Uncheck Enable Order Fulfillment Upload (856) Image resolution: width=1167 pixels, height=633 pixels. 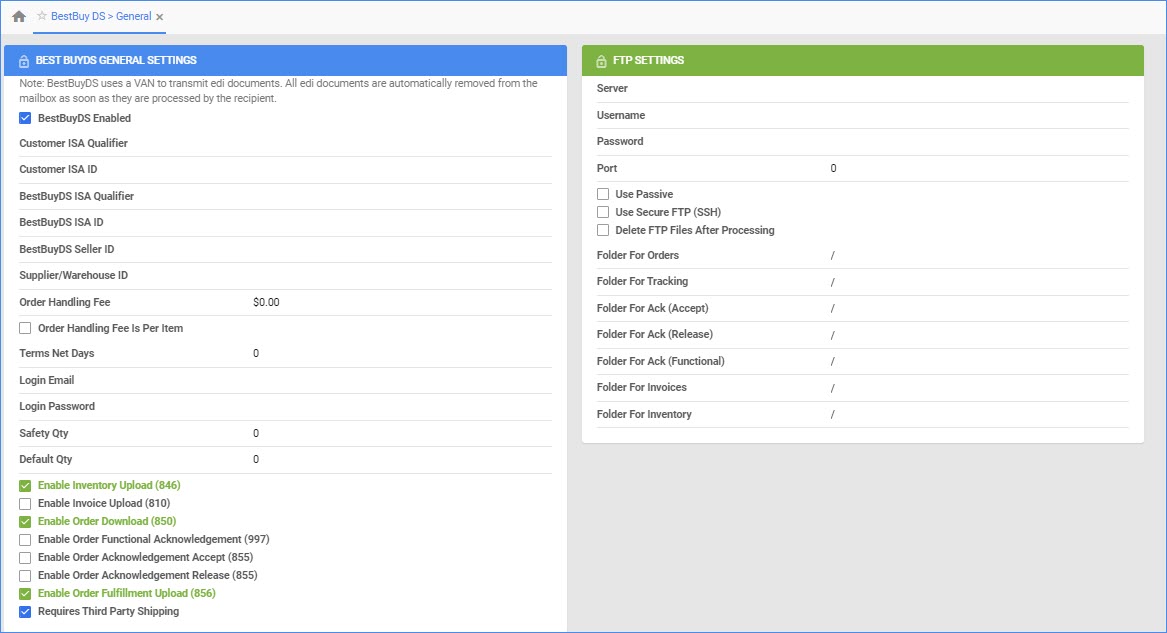[x=25, y=594]
